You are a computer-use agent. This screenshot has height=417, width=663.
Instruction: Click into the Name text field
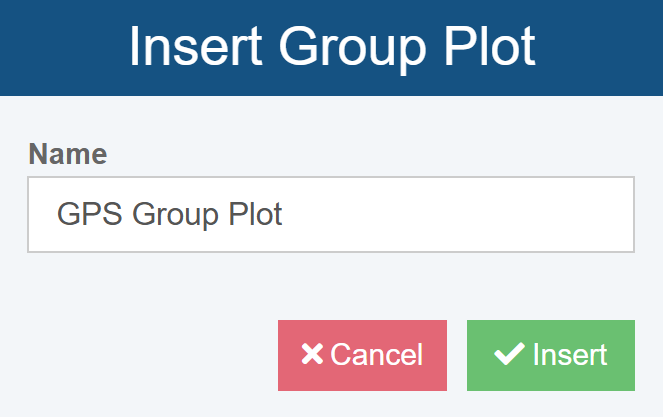coord(330,215)
